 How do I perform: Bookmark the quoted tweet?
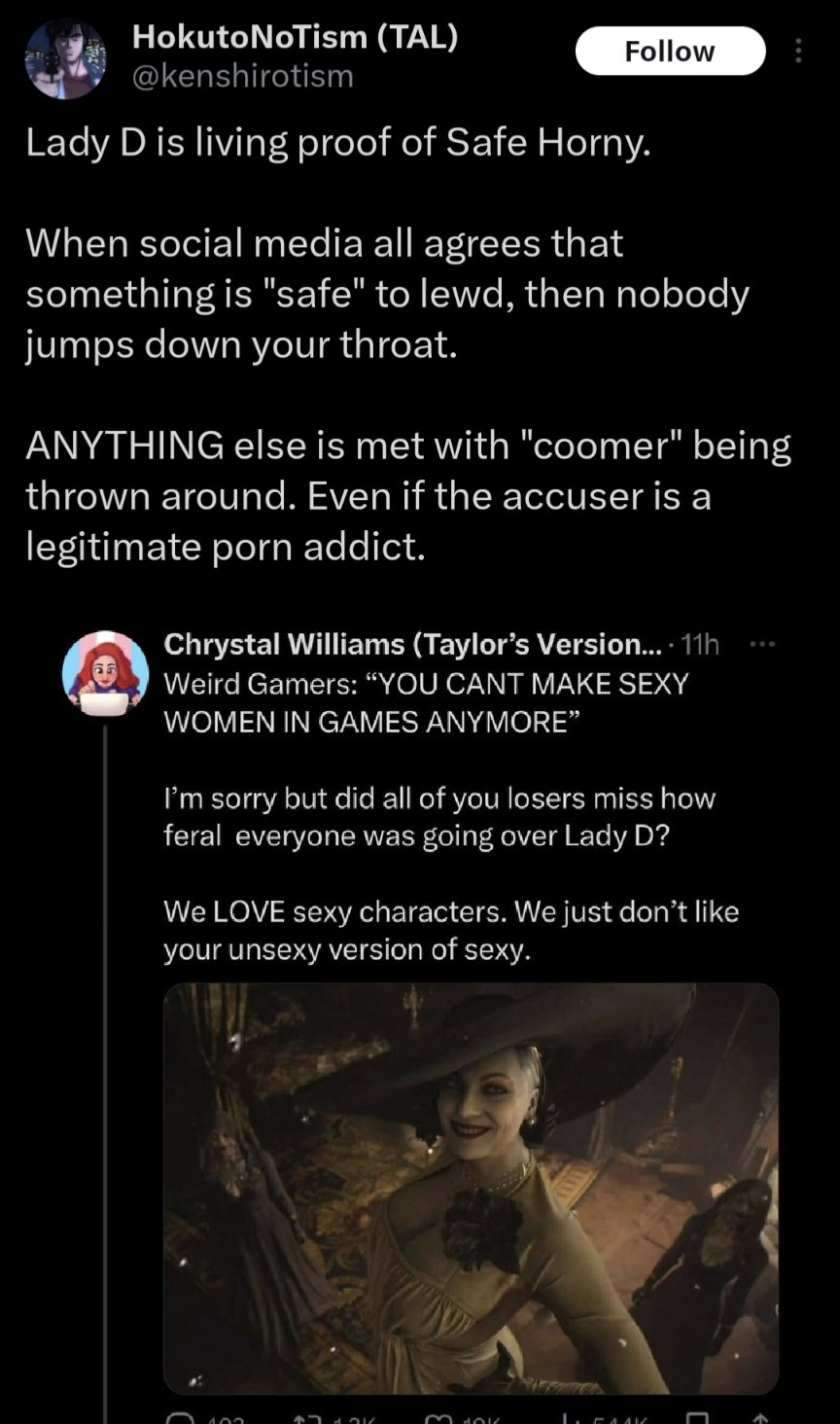(x=696, y=1418)
